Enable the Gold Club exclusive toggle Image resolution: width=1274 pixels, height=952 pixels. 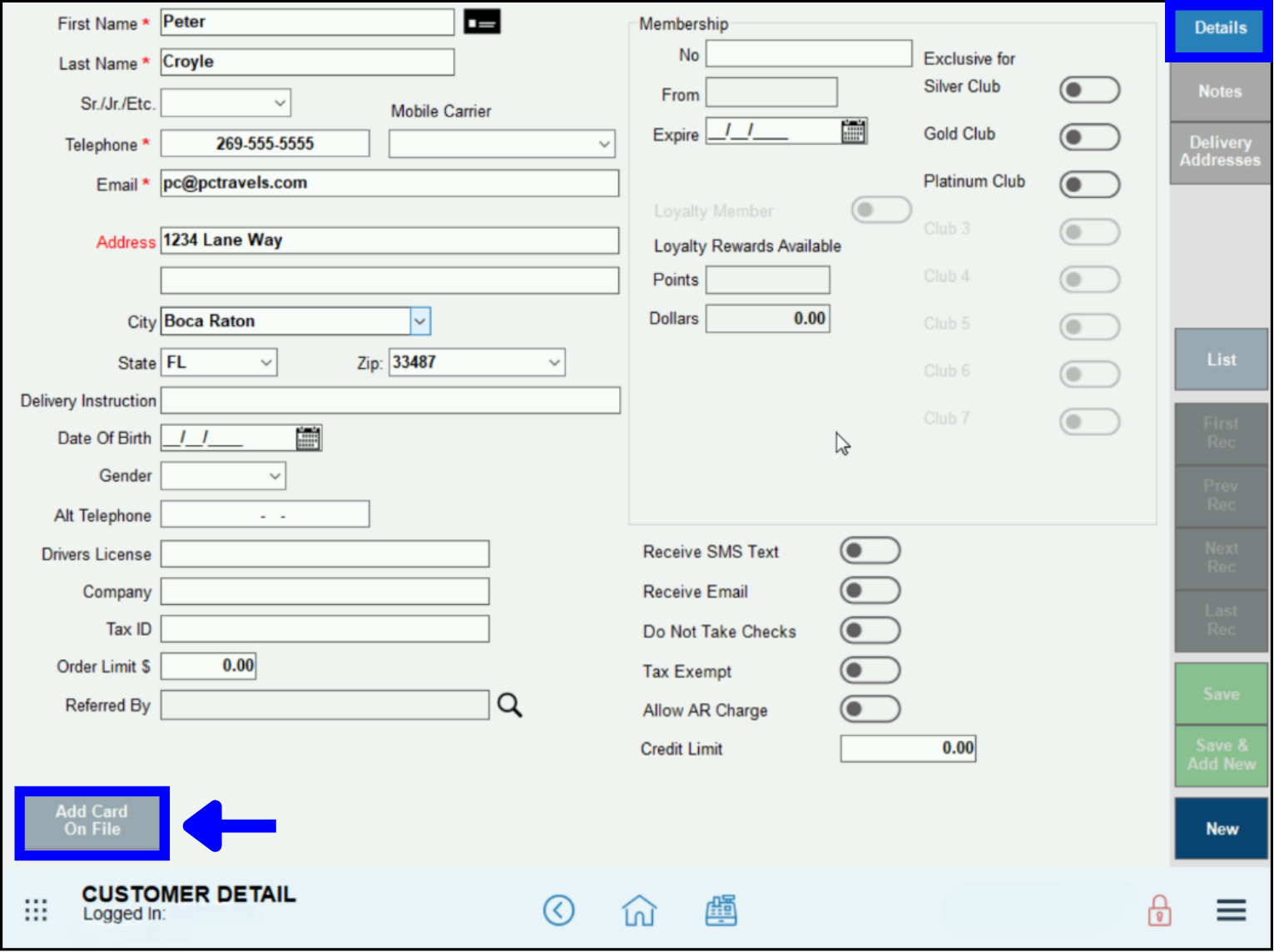click(1089, 136)
